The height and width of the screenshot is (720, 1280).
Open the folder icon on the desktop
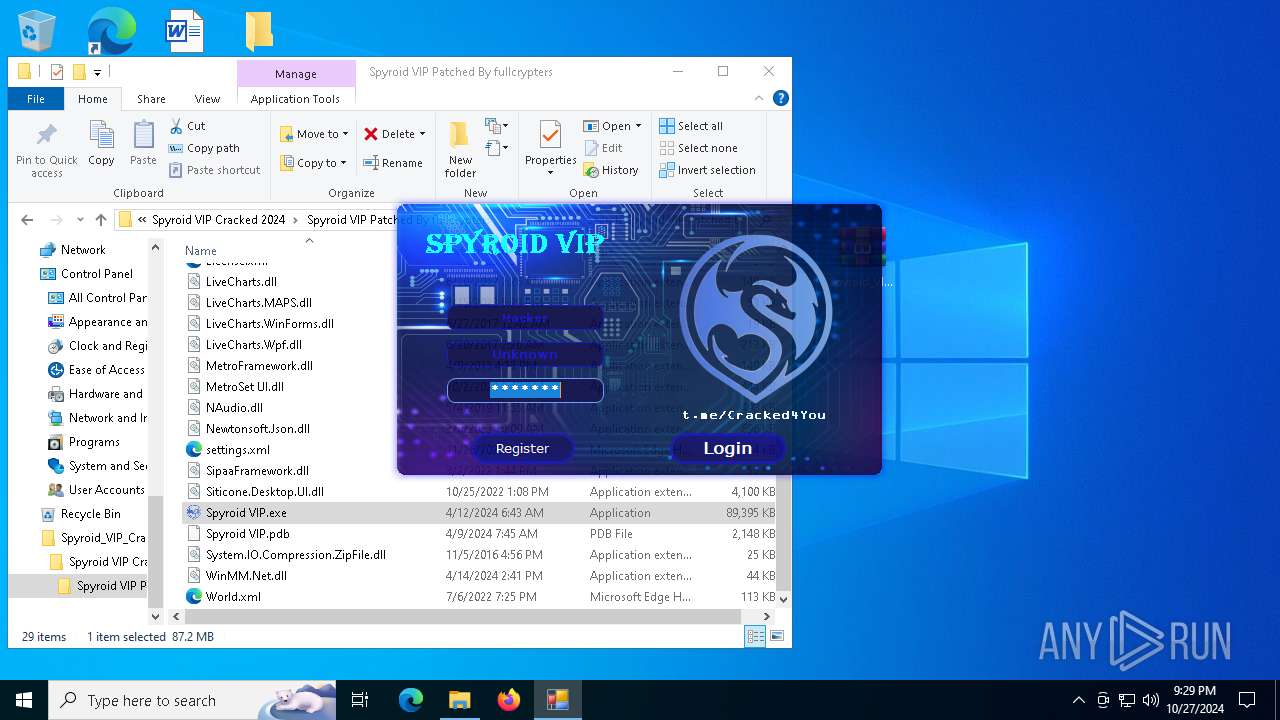[x=259, y=30]
